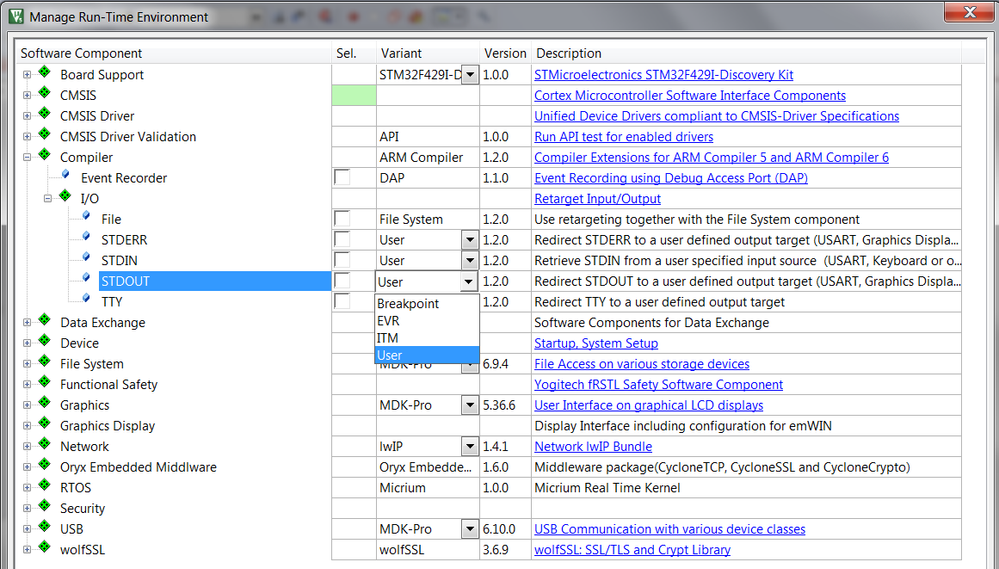Open STMicroelectronics STM32F429I-Discovery Kit link
Screen dimensions: 999x569
(x=663, y=75)
